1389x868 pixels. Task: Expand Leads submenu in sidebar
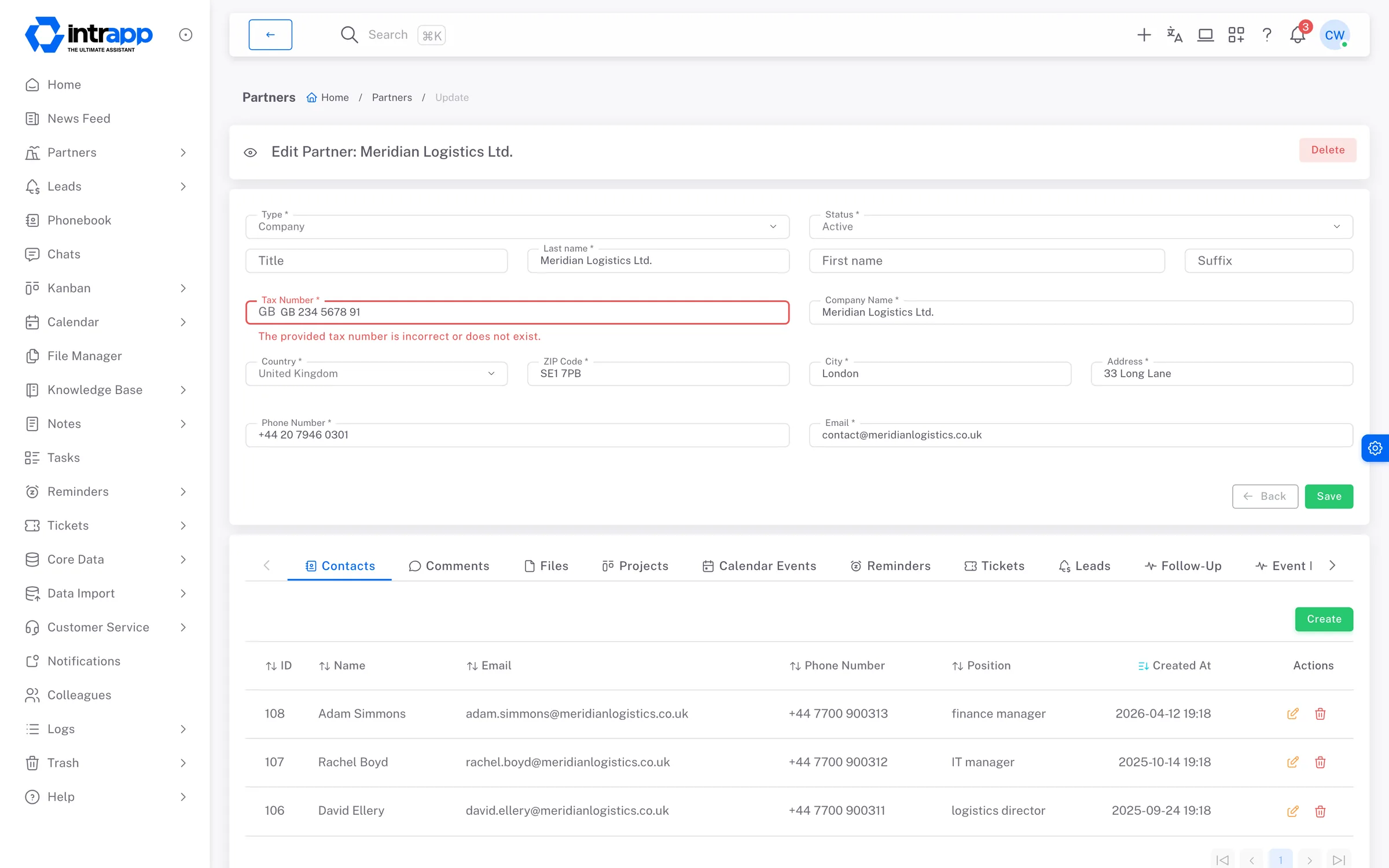[x=183, y=186]
